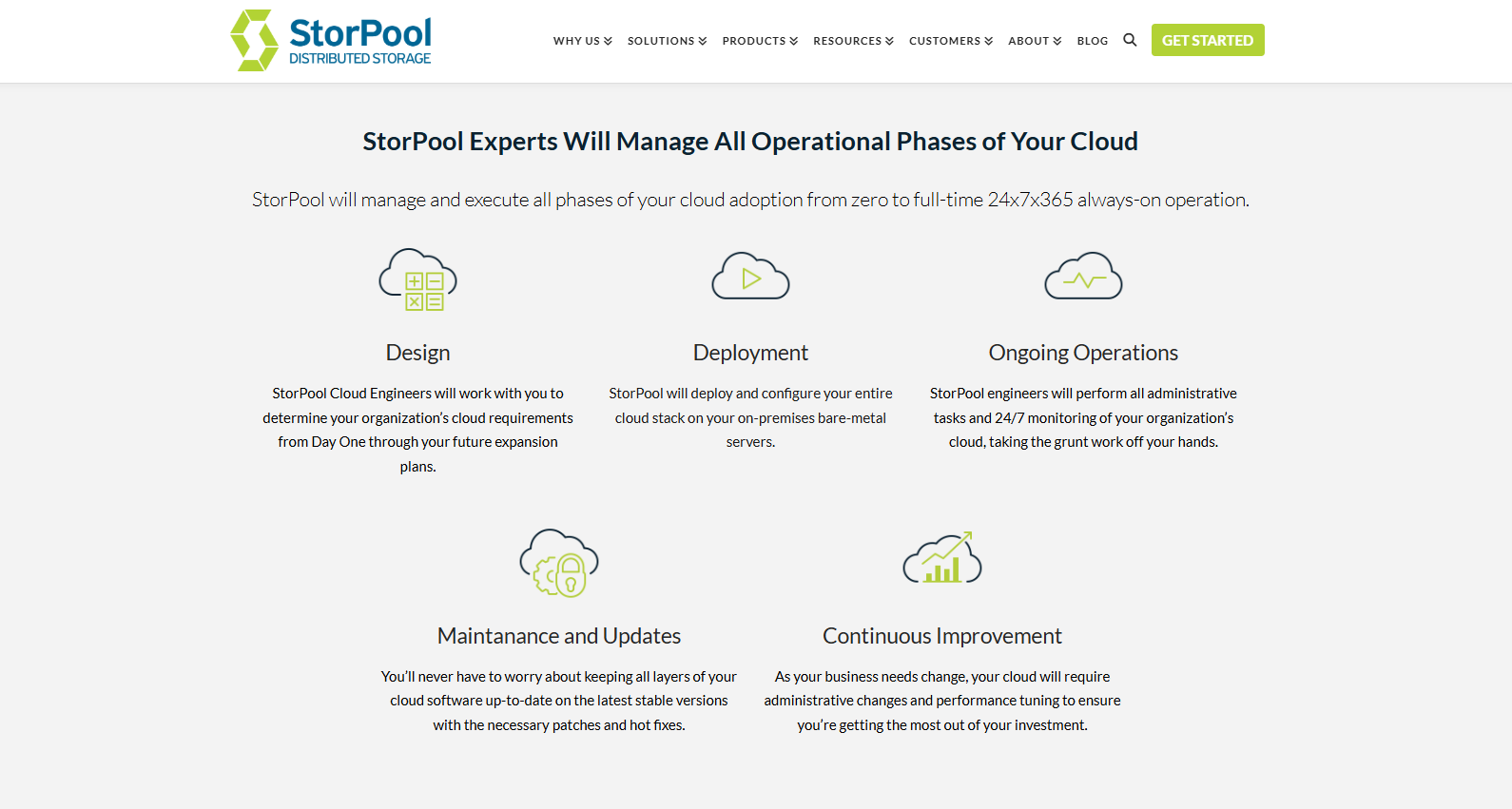The height and width of the screenshot is (809, 1512).
Task: Click the line 'from Day One through your future expansion'
Action: point(418,442)
